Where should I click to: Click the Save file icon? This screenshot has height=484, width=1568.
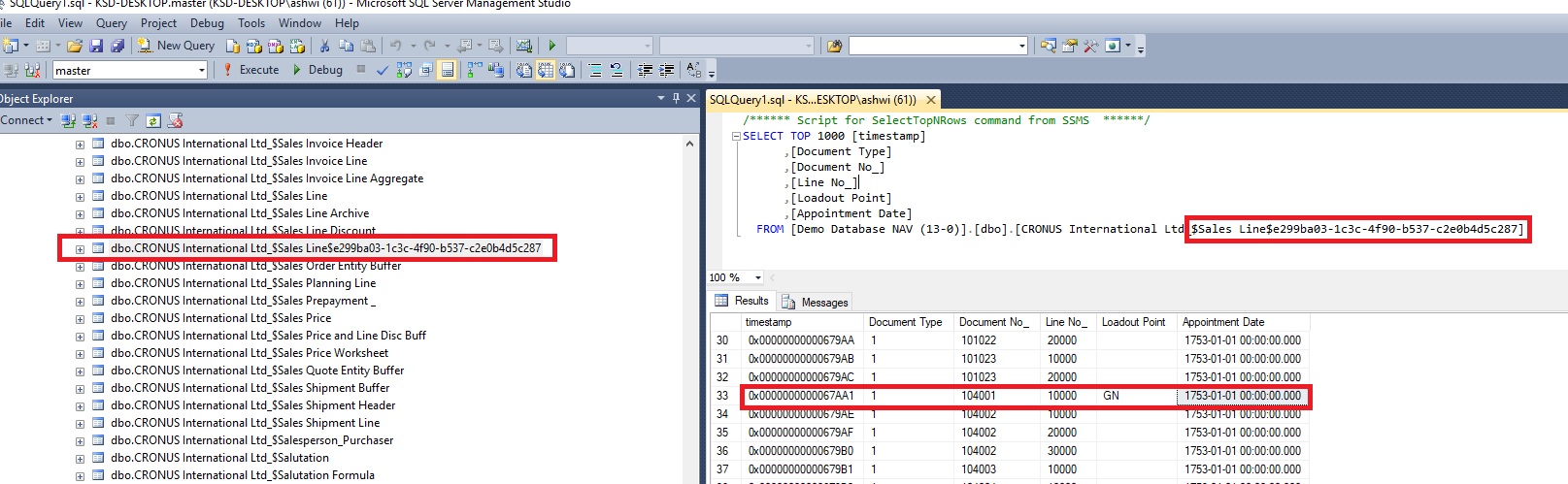click(96, 46)
